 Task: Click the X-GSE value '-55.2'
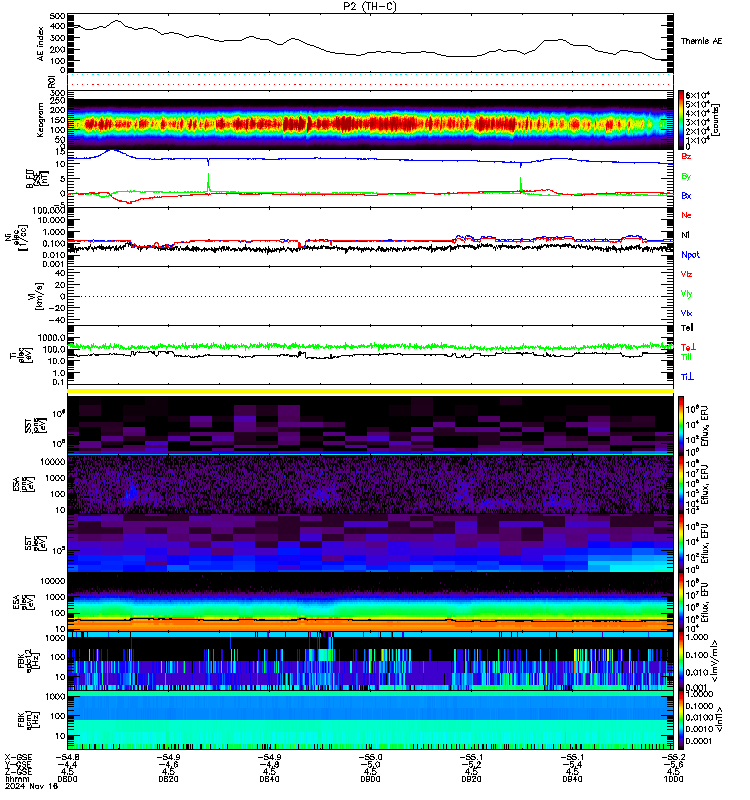pyautogui.click(x=673, y=757)
